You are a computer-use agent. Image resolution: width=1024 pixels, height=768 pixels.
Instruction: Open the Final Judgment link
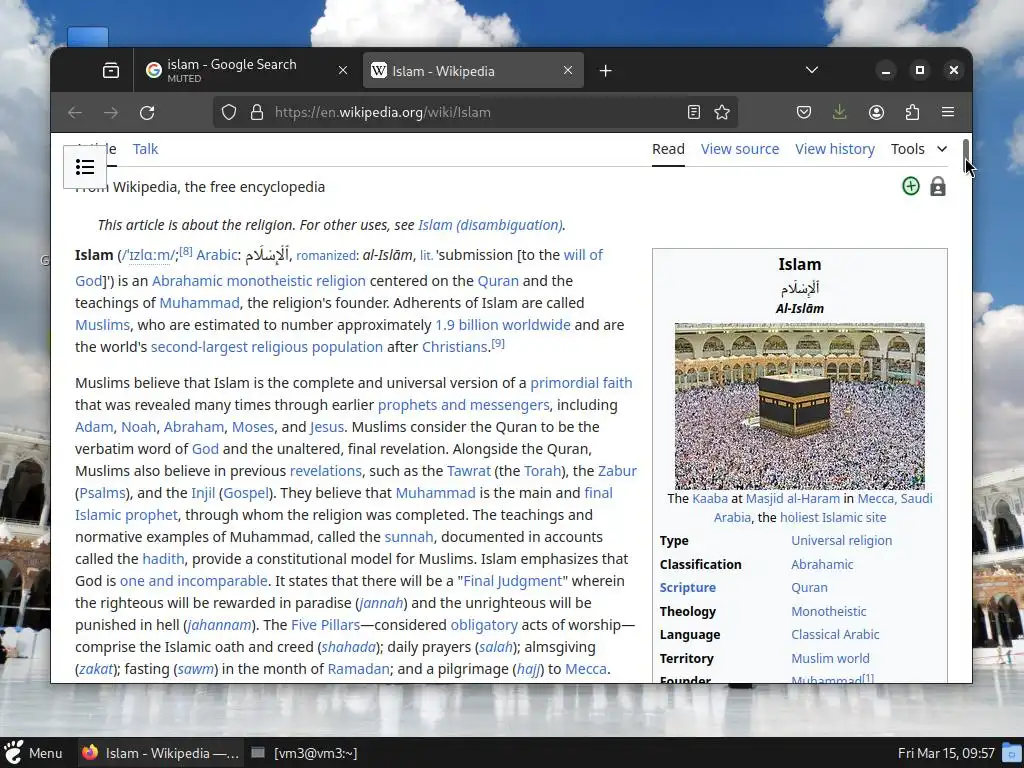point(513,581)
